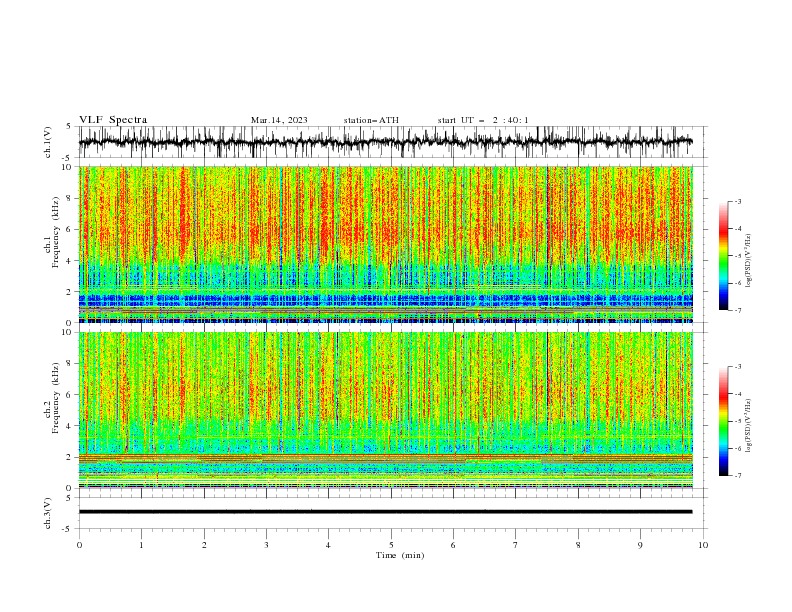
Task: Click the ch.1 'Frequency (kHz)' axis label
Action: 56,233
